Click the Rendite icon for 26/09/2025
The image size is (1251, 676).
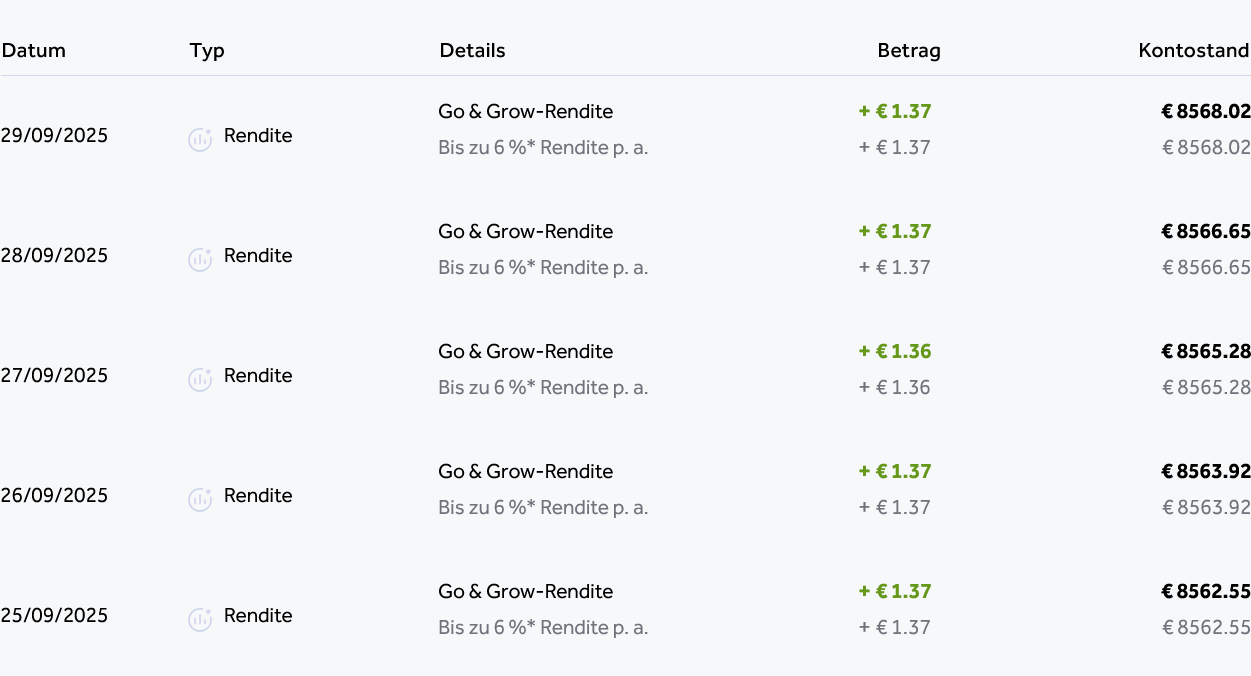pos(200,500)
